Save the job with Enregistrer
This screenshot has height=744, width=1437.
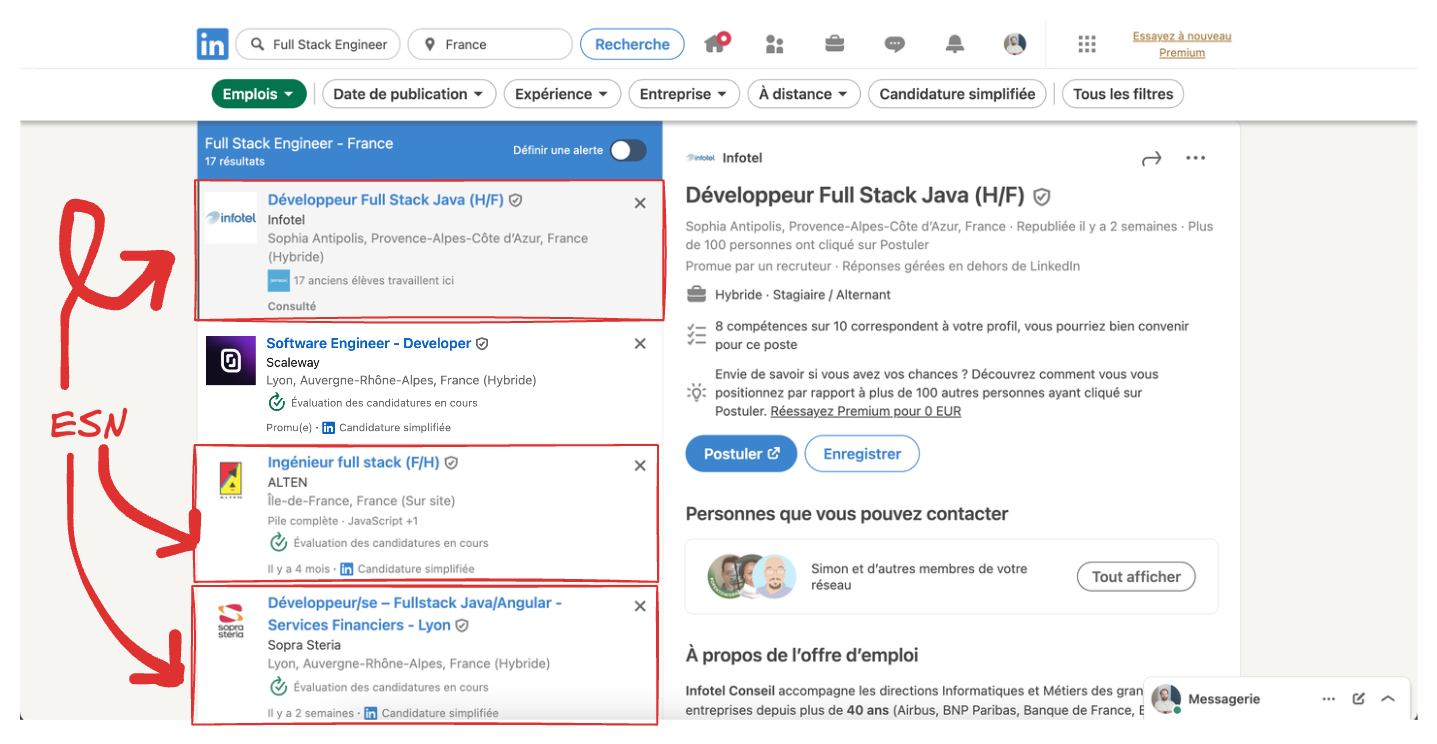click(x=862, y=453)
